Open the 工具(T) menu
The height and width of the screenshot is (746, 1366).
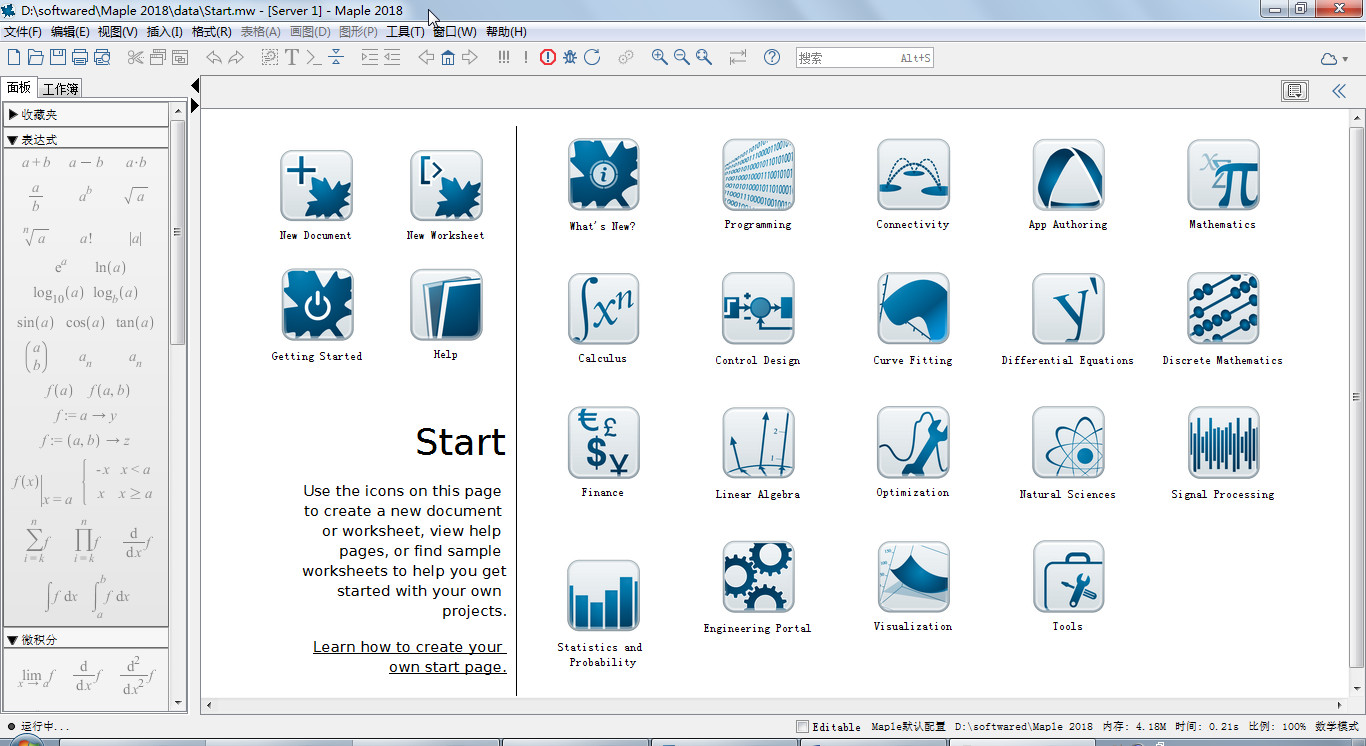pyautogui.click(x=405, y=32)
